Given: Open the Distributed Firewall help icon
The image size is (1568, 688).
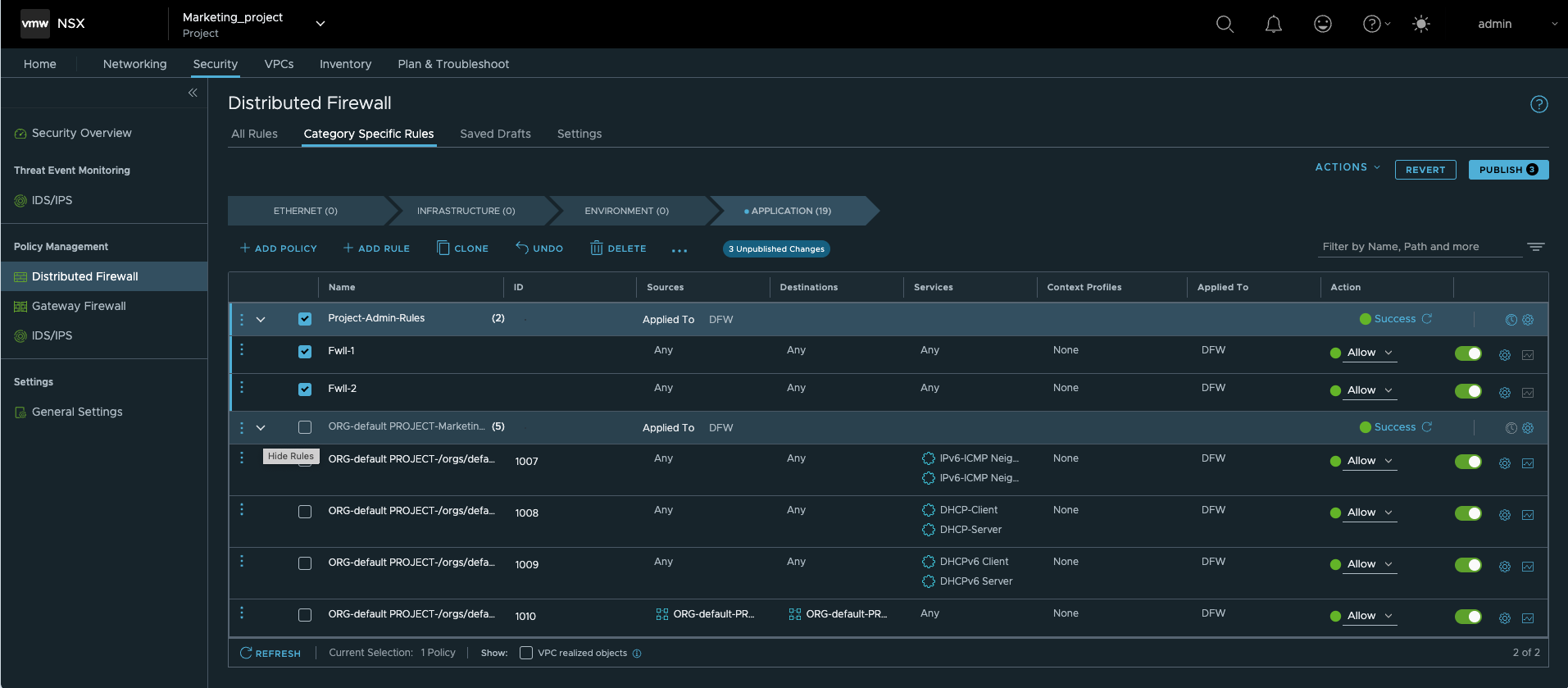Looking at the screenshot, I should point(1538,104).
